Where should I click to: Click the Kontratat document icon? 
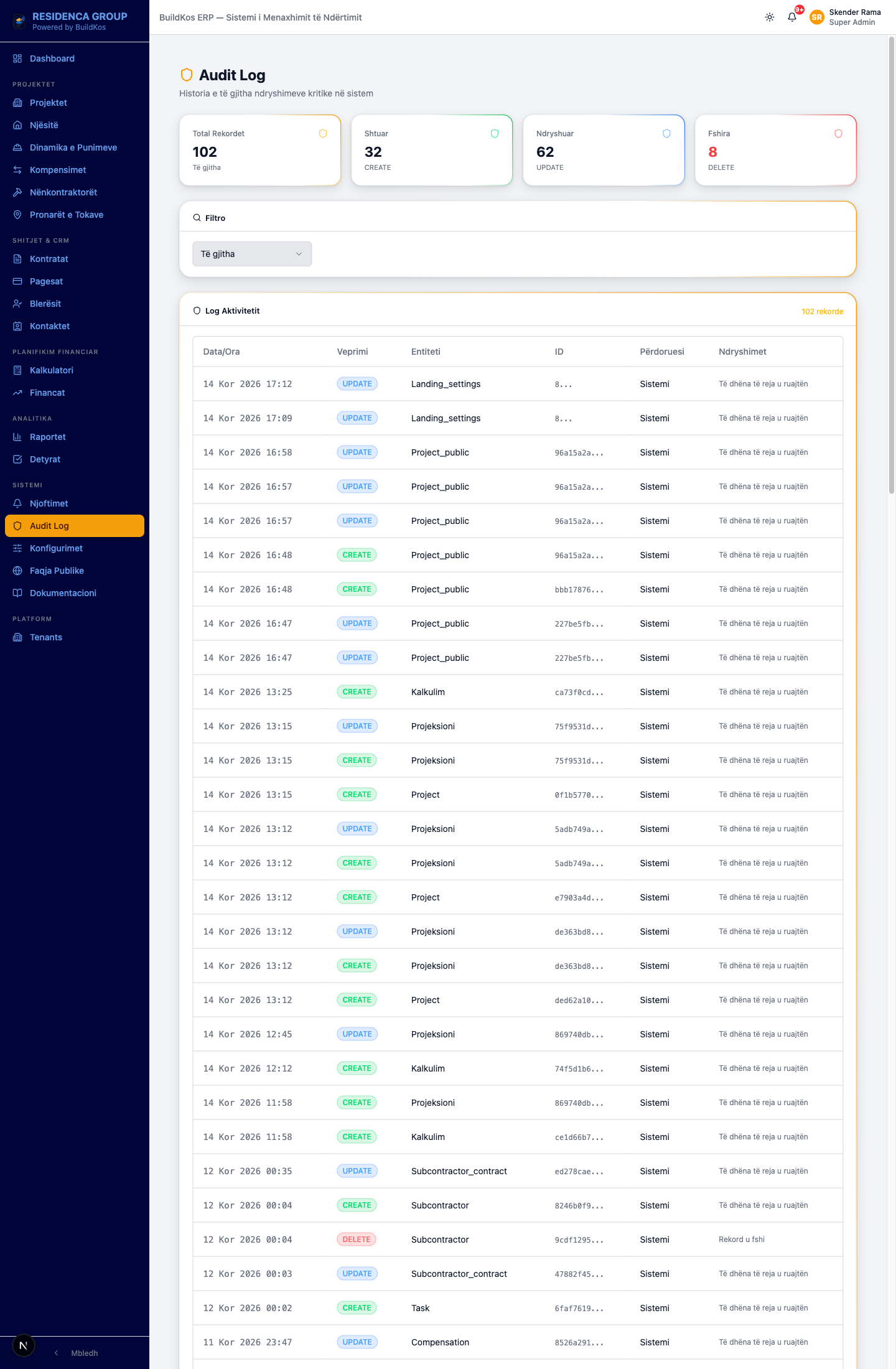(17, 259)
